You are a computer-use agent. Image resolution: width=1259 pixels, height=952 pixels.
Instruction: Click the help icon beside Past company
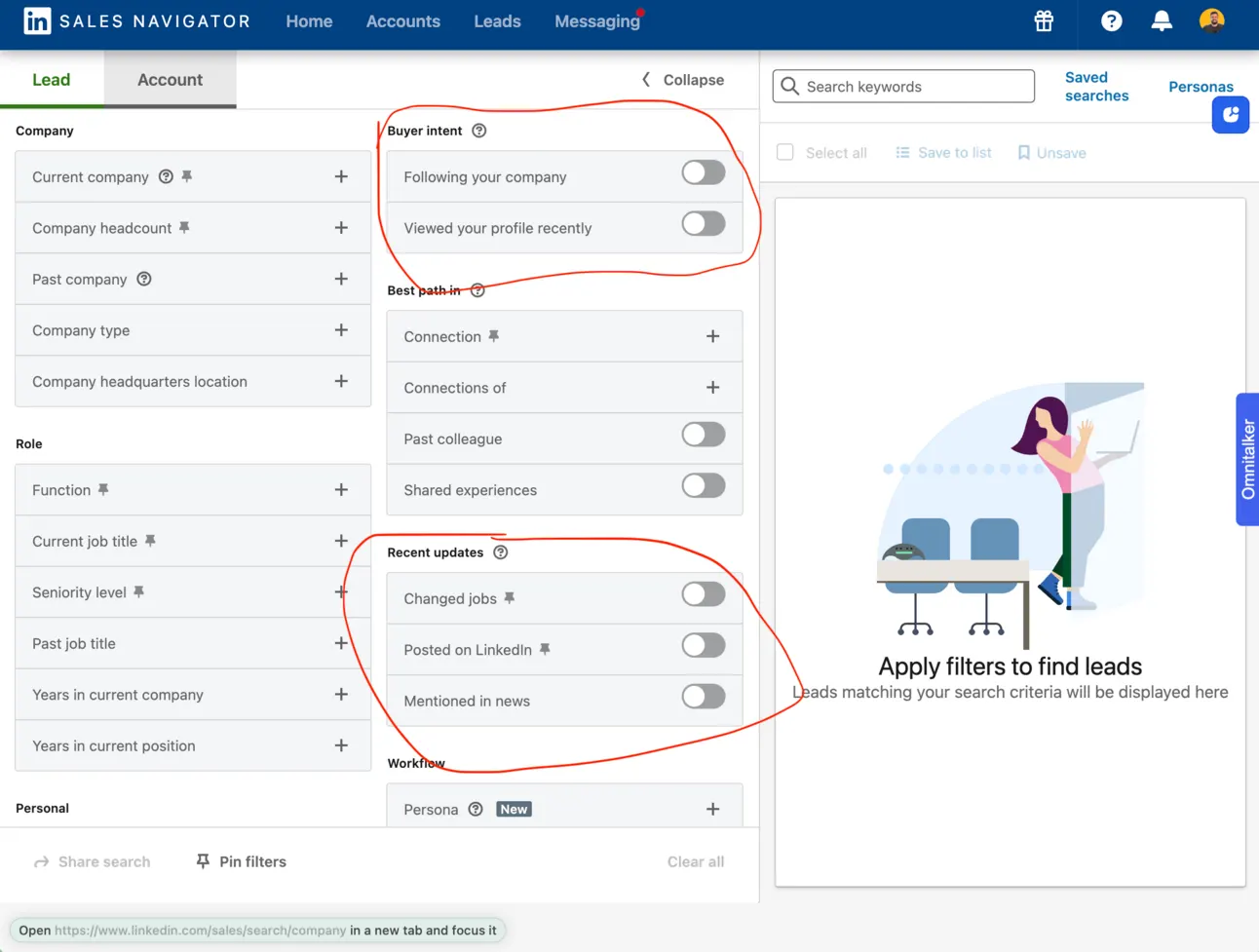tap(144, 279)
